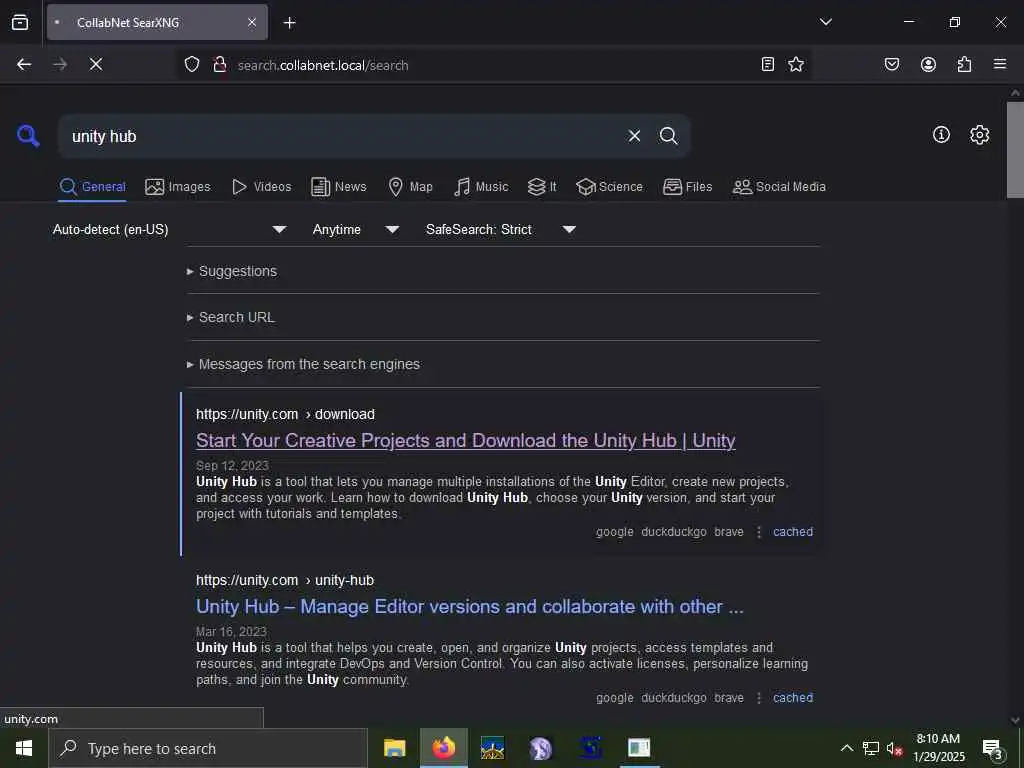List all tabs dropdown arrow
The image size is (1024, 768).
coord(825,22)
